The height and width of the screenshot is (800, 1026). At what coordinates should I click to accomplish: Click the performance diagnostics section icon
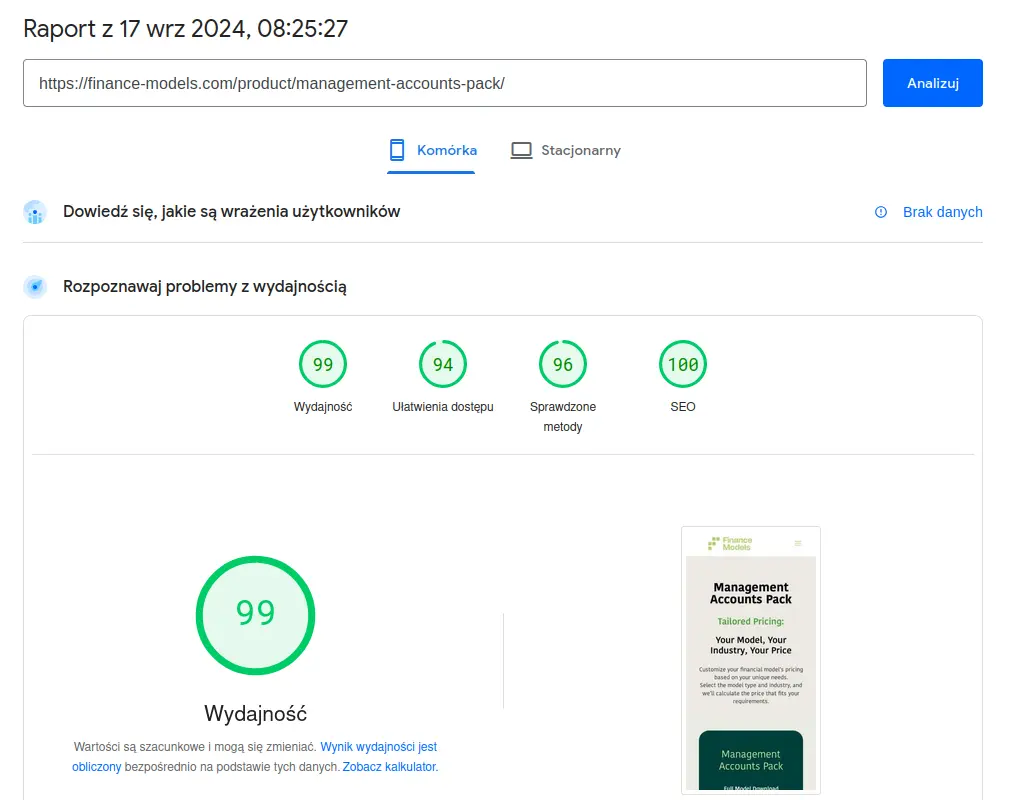[35, 287]
